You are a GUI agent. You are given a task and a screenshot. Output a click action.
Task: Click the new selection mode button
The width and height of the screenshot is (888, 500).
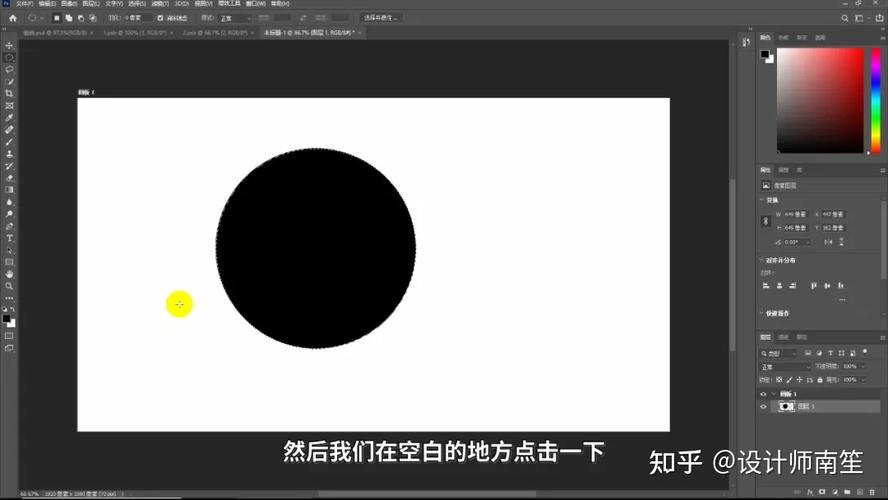pos(57,18)
